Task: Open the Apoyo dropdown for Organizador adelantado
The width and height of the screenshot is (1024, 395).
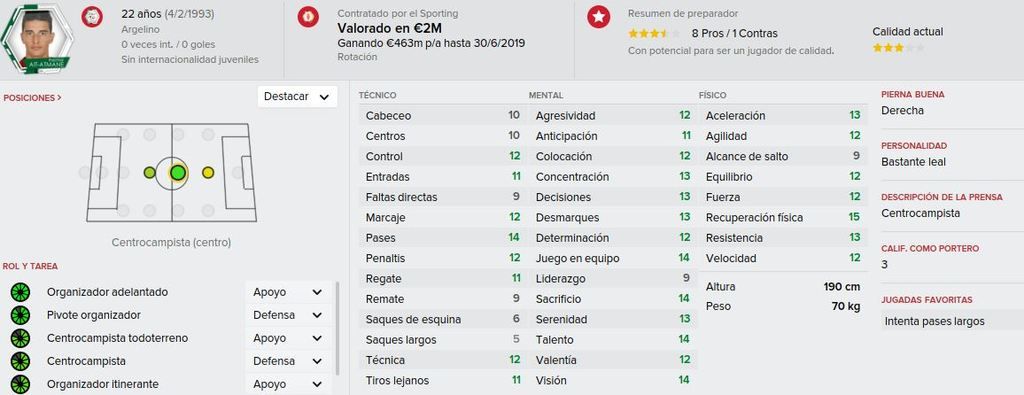Action: pyautogui.click(x=288, y=292)
